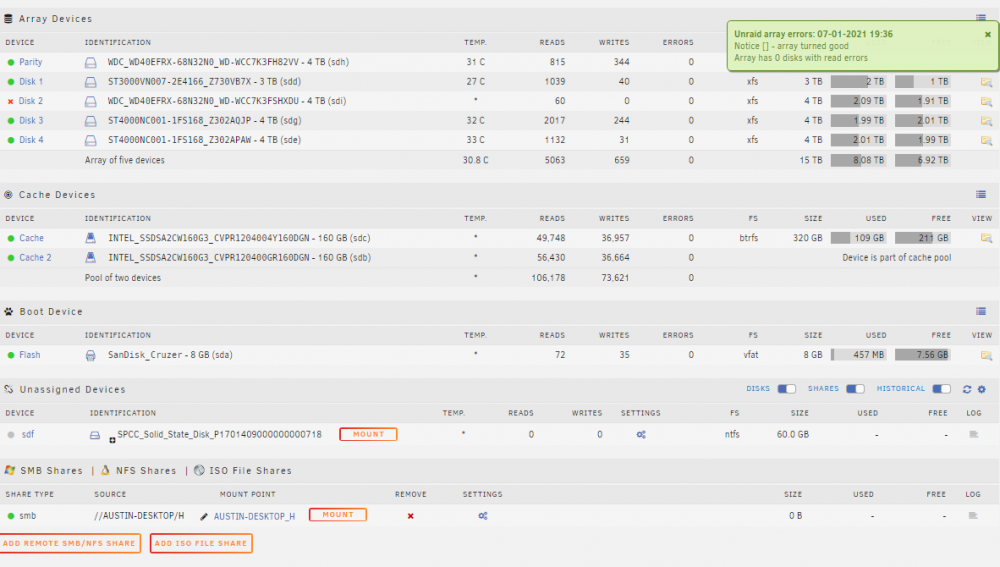The width and height of the screenshot is (1000, 567).
Task: Open the Parity device link
Action: 30,62
